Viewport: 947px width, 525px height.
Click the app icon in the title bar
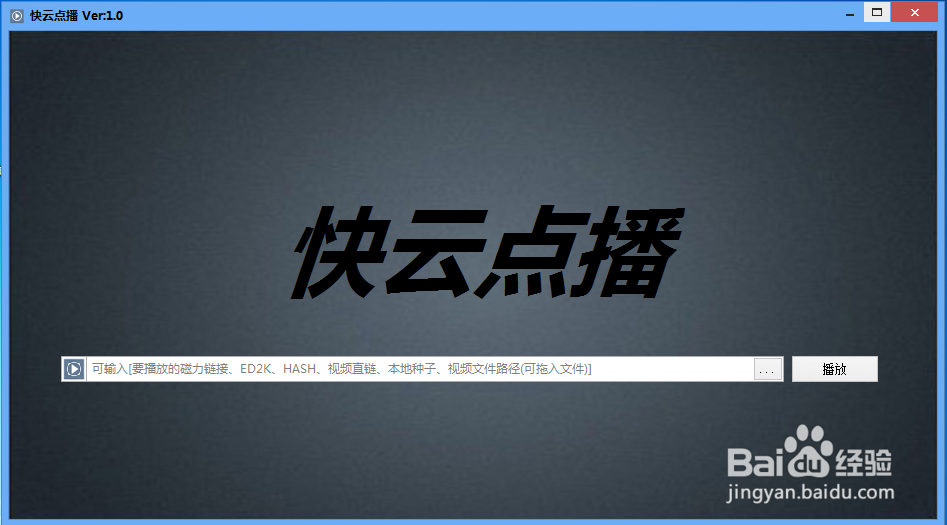coord(17,16)
